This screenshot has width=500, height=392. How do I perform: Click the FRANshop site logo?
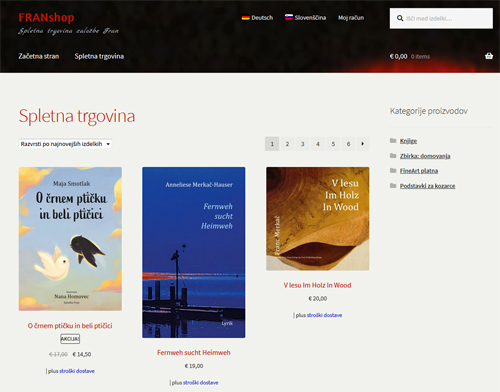coord(46,17)
